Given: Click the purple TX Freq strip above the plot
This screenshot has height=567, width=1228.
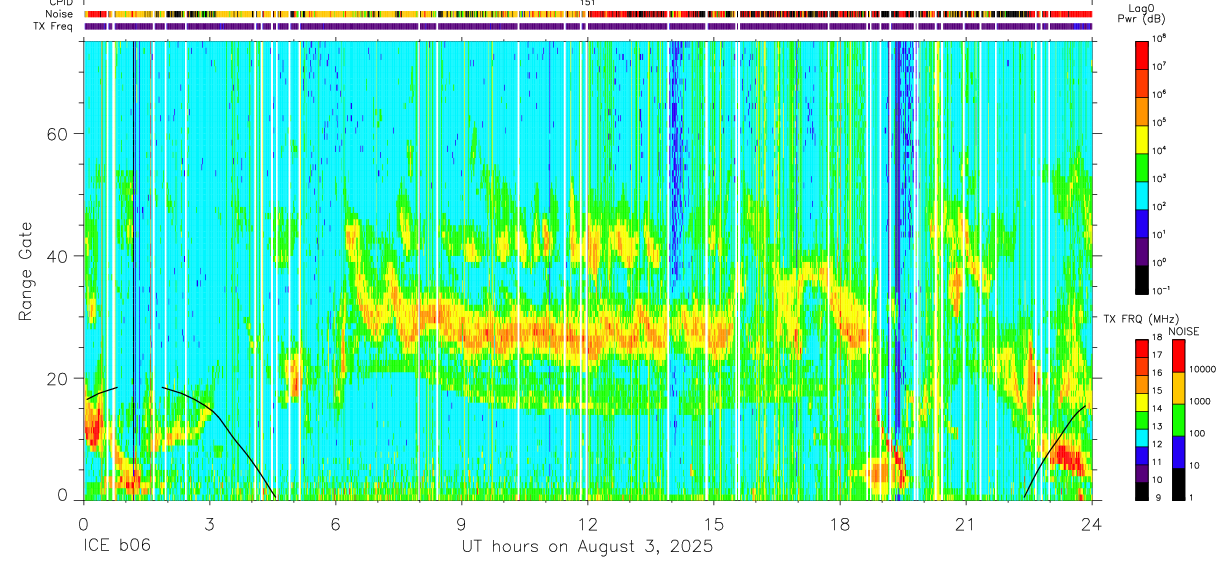Looking at the screenshot, I should click(x=588, y=27).
